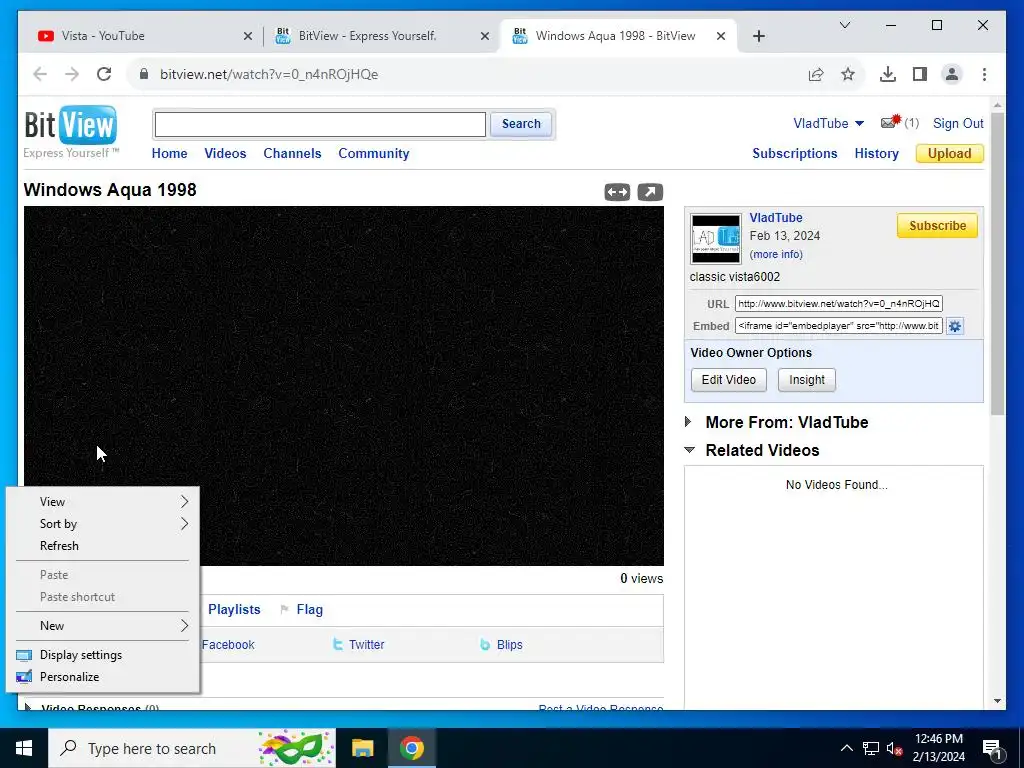The width and height of the screenshot is (1024, 768).
Task: Bookmark this page with the star
Action: (848, 74)
